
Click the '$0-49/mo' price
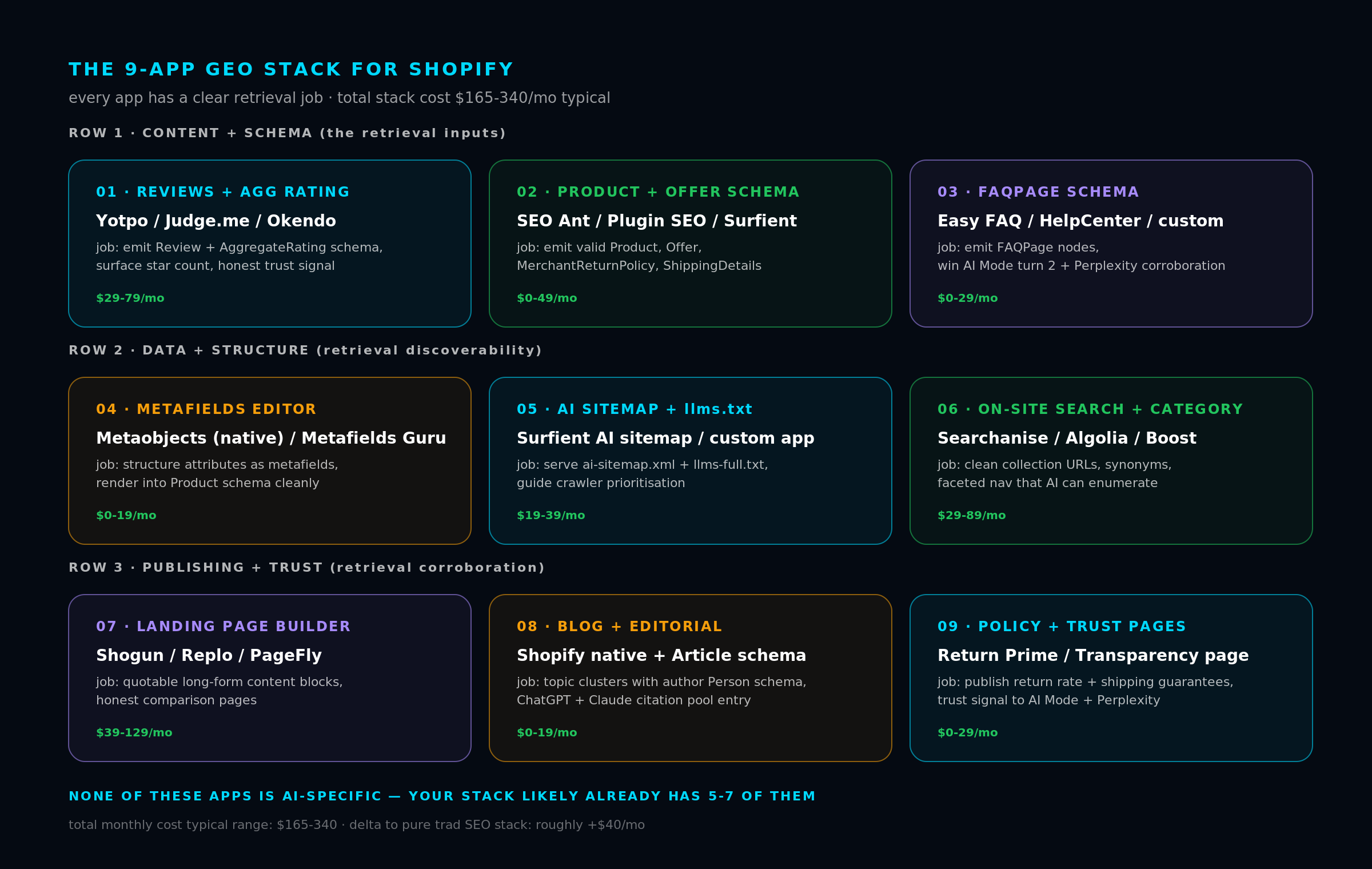coord(547,298)
